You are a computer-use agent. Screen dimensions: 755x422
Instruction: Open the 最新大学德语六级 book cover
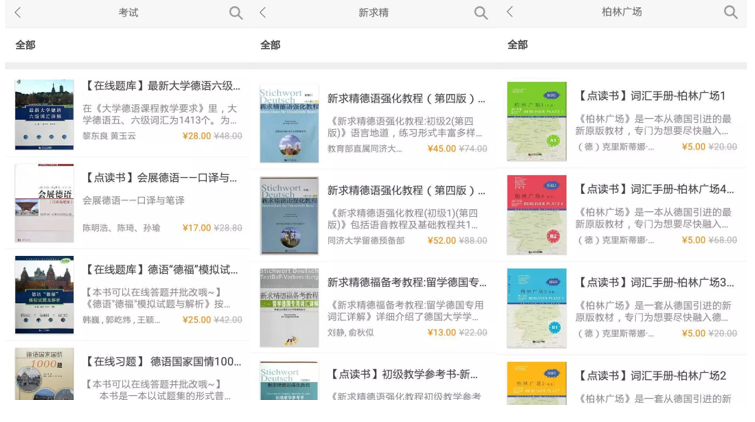pos(44,115)
